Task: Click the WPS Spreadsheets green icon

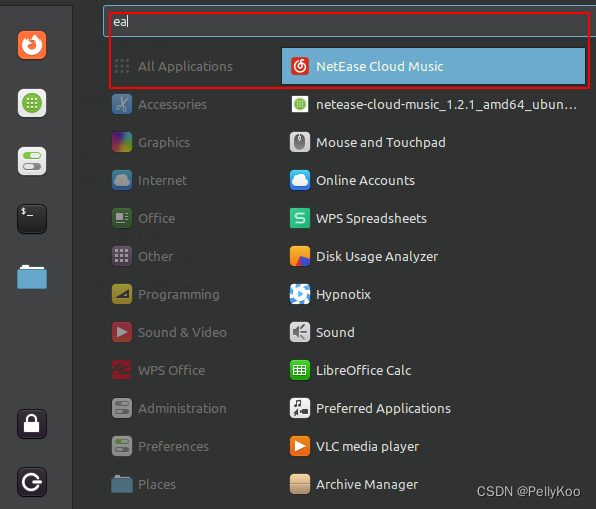Action: (300, 218)
